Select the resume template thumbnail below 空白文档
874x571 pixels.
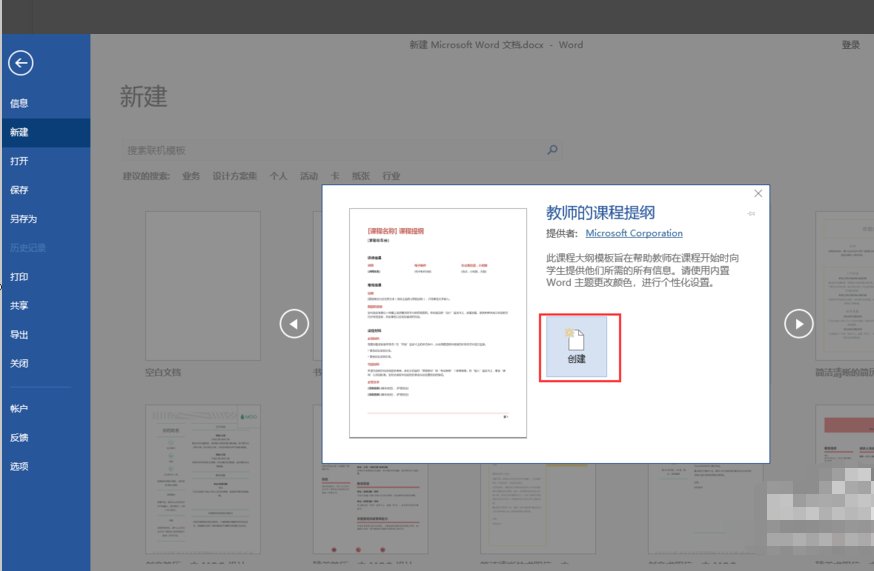(x=203, y=480)
